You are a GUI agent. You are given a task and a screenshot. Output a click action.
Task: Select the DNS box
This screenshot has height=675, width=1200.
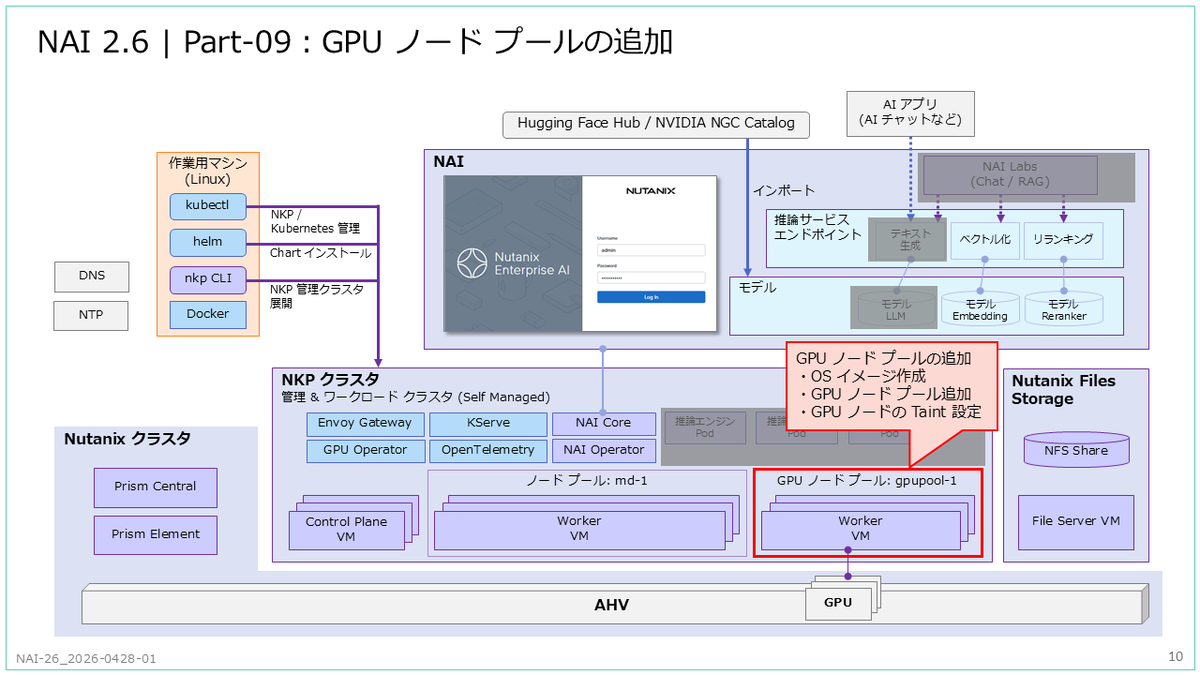(92, 275)
